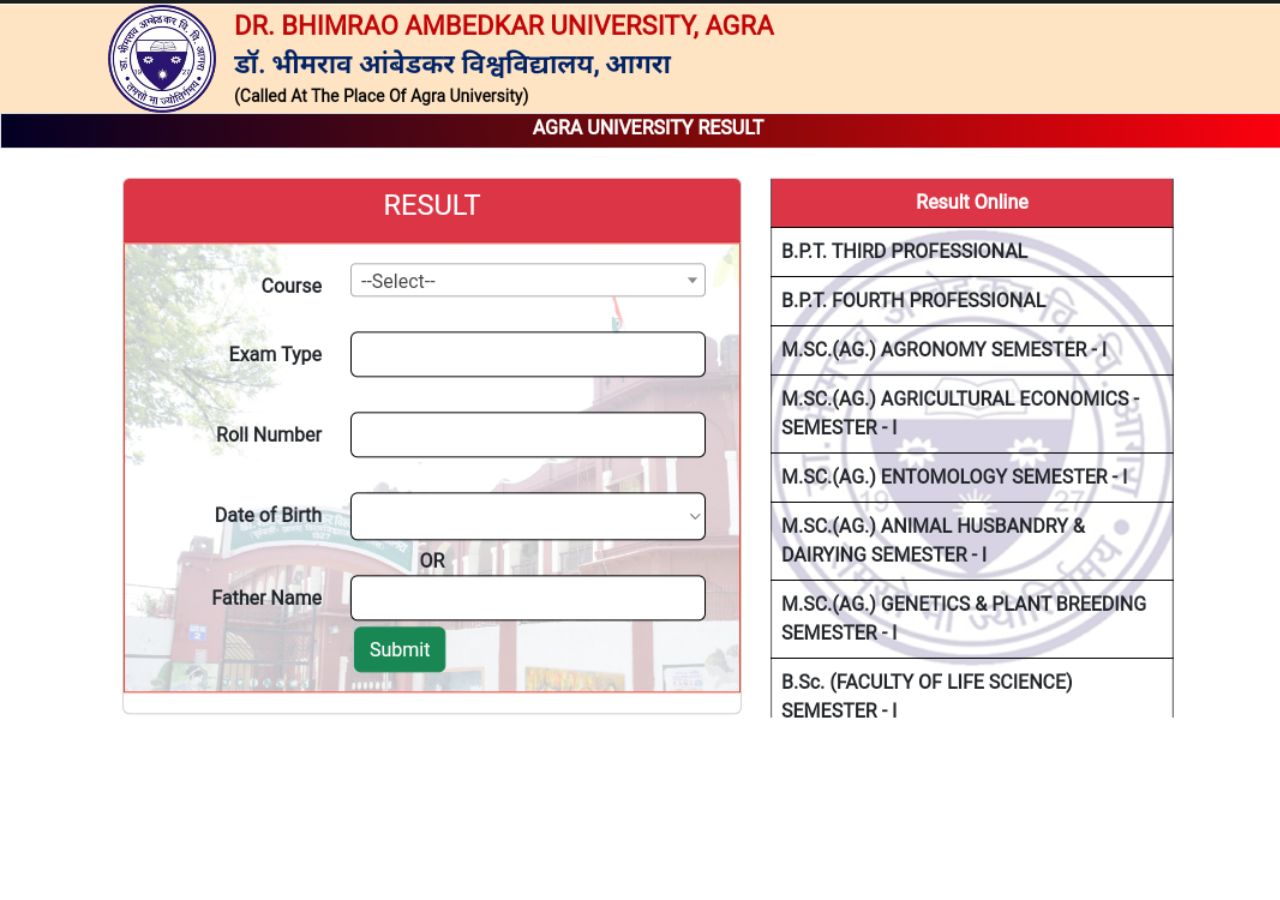The height and width of the screenshot is (900, 1280).
Task: Click the DR. BHIMRAO AMBEDKAR UNIVERSITY, AGRA title
Action: [504, 26]
